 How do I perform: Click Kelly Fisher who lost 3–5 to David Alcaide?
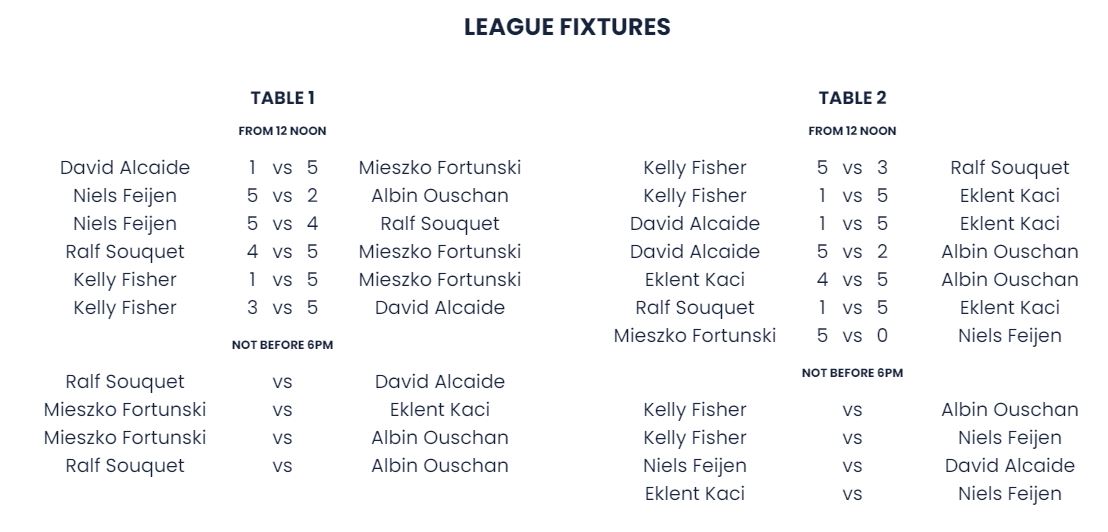click(x=125, y=308)
